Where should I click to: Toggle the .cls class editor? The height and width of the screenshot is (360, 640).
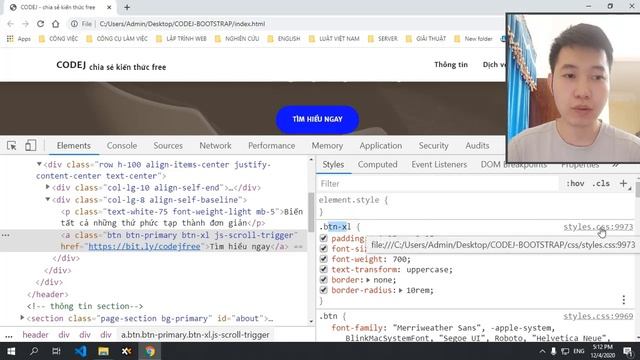click(601, 184)
